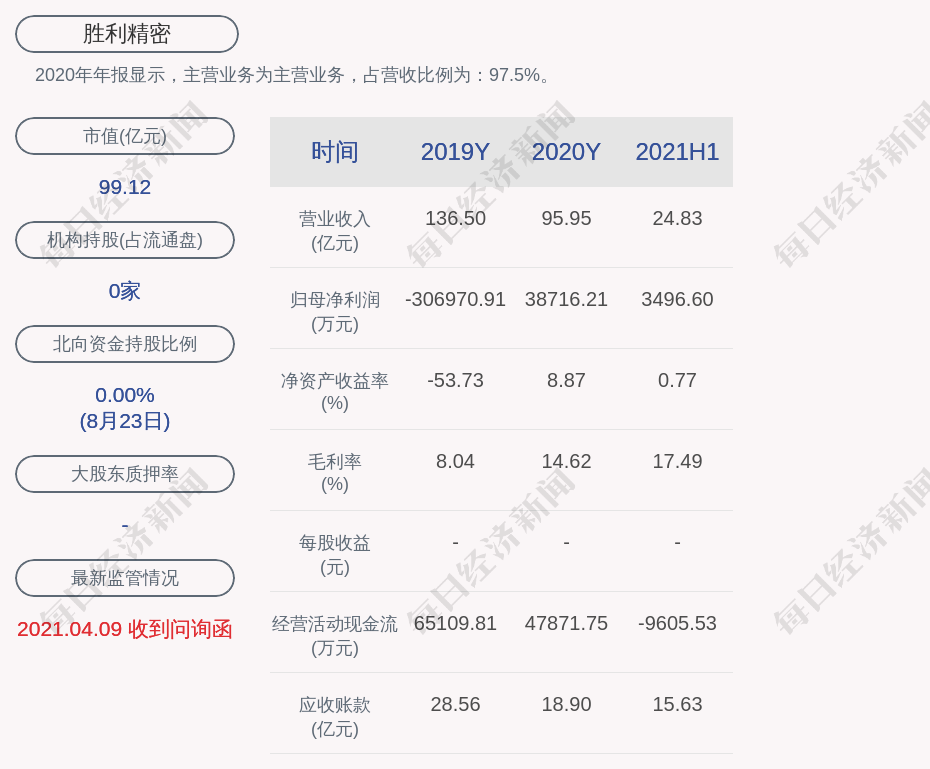The width and height of the screenshot is (930, 769).
Task: Click net profit value -306970.91
Action: [x=455, y=299]
